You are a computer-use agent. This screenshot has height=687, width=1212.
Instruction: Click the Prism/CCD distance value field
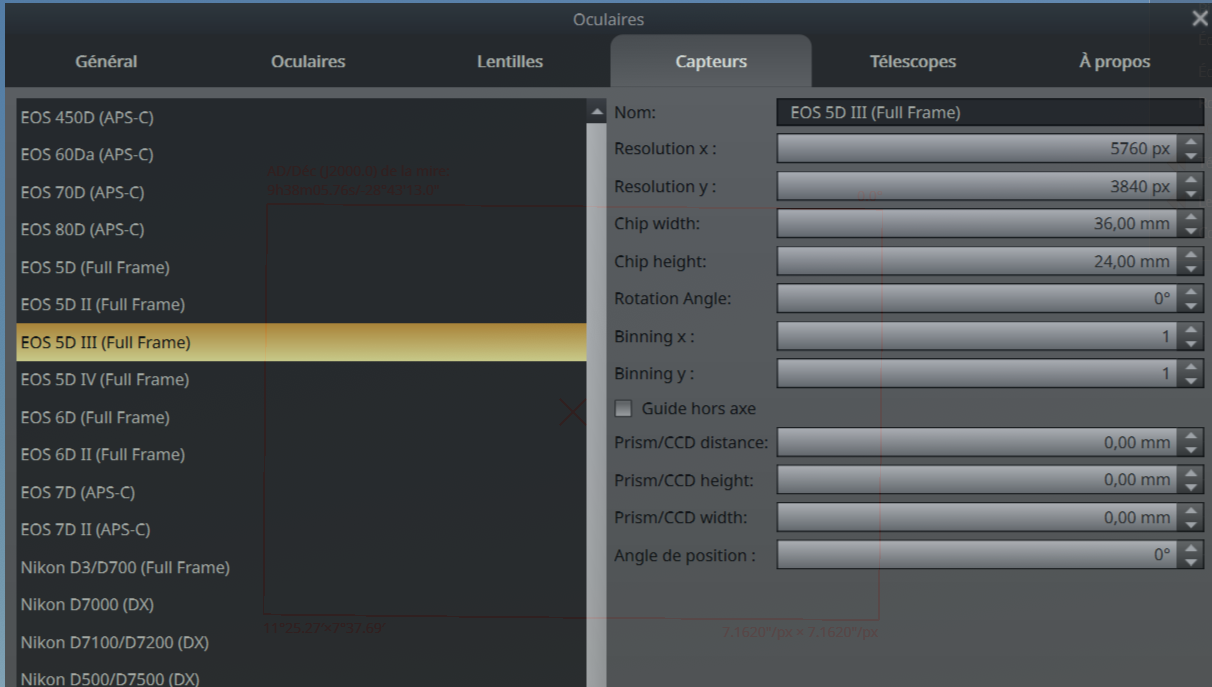click(977, 442)
